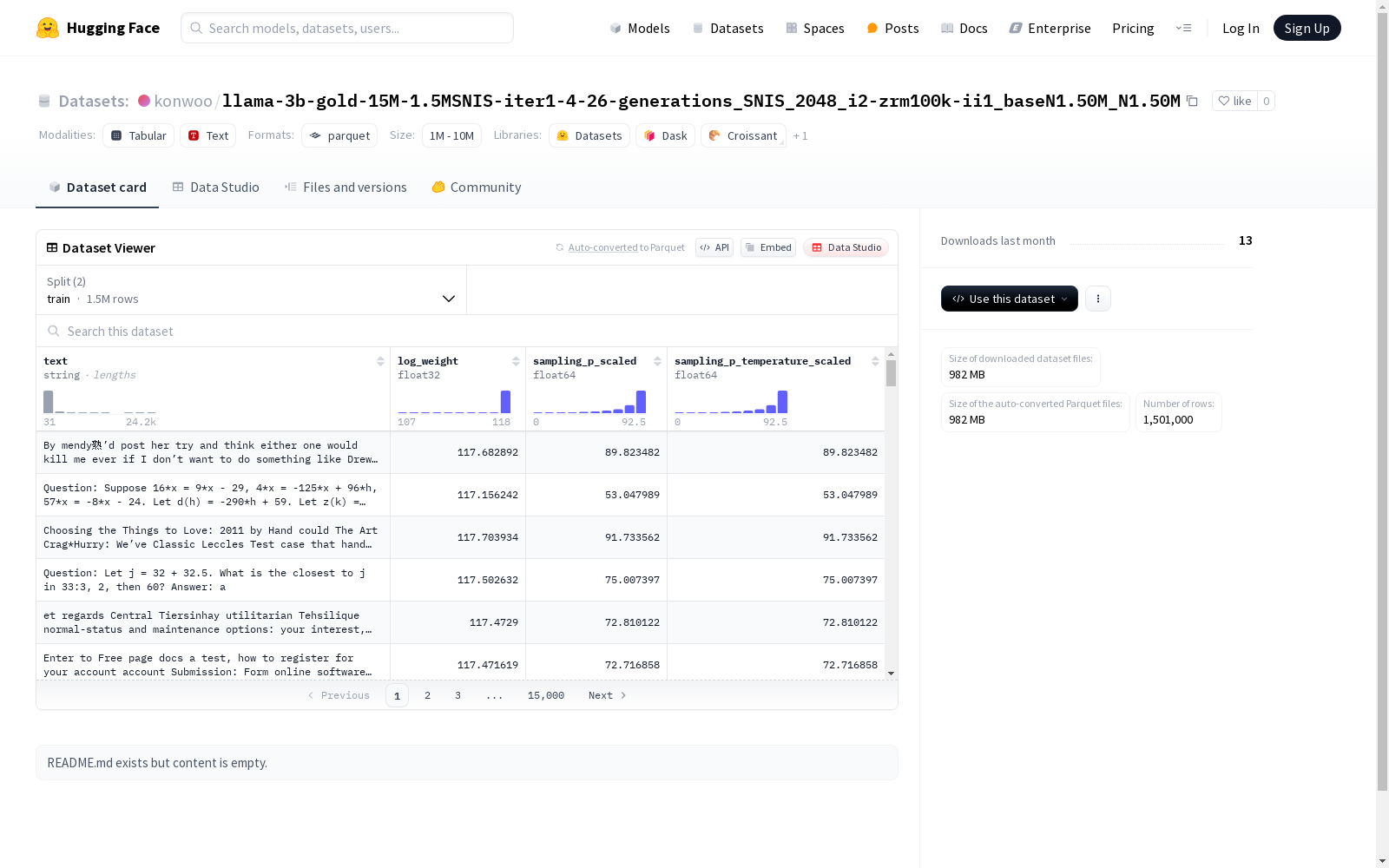The image size is (1389, 868).
Task: Sort the log_weight column
Action: pyautogui.click(x=516, y=361)
